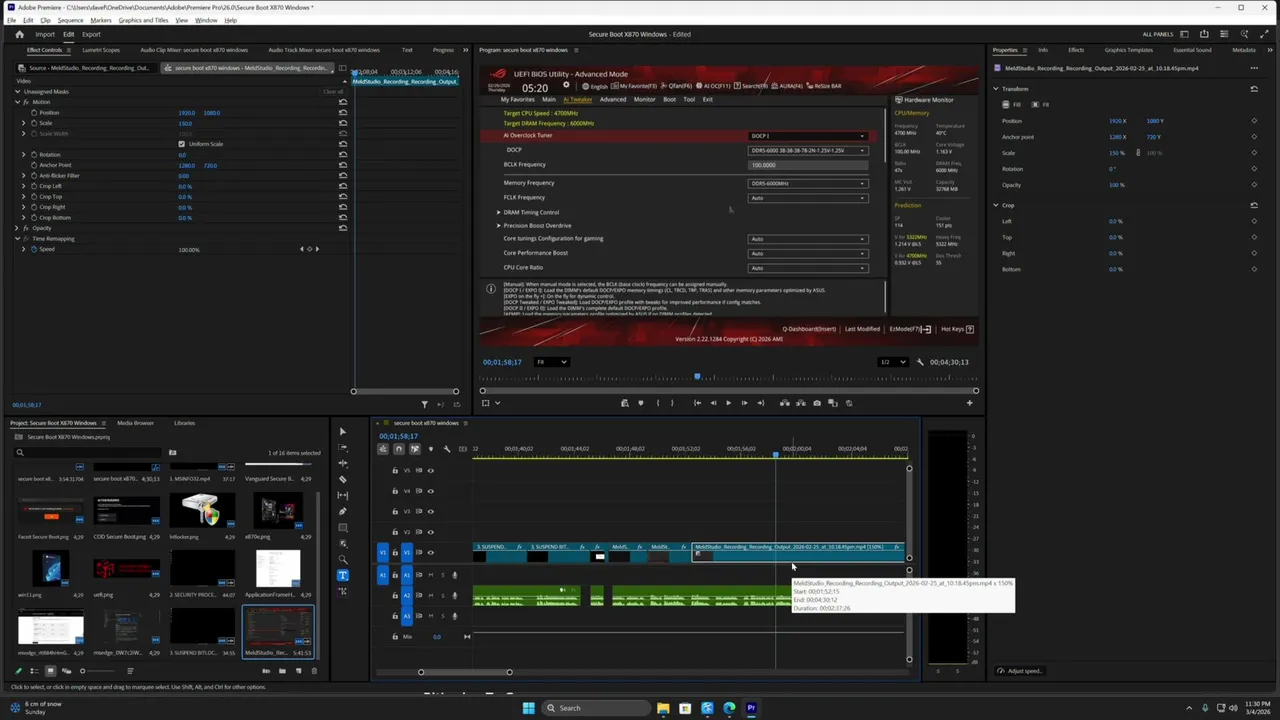Viewport: 1280px width, 720px height.
Task: Step back one frame in program monitor
Action: tap(713, 403)
